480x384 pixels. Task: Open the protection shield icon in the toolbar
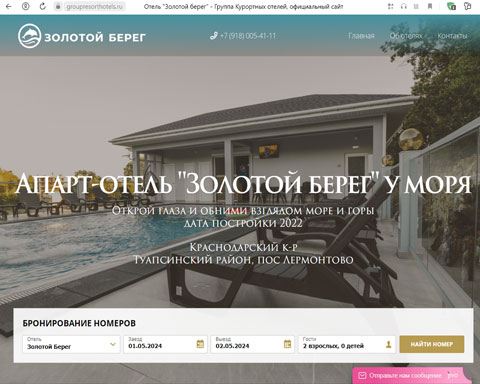451,6
